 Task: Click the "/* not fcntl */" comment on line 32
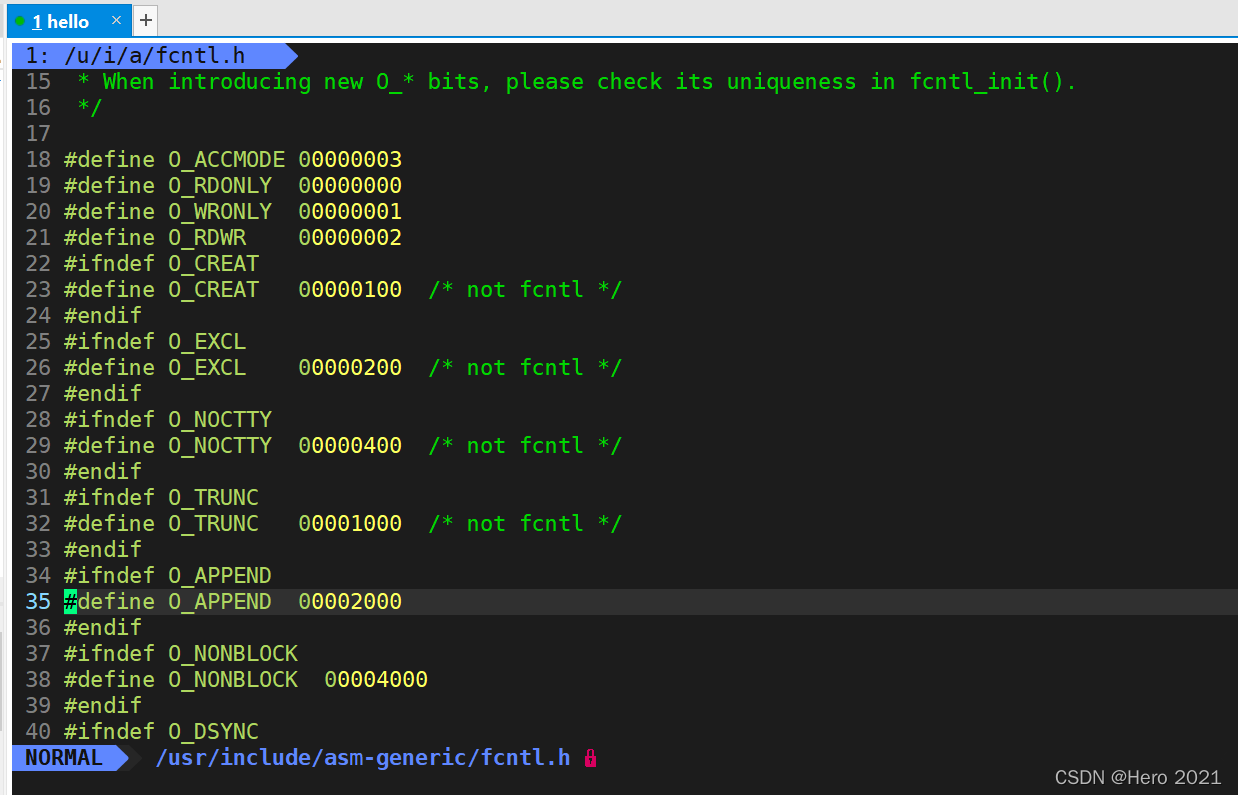pos(525,523)
